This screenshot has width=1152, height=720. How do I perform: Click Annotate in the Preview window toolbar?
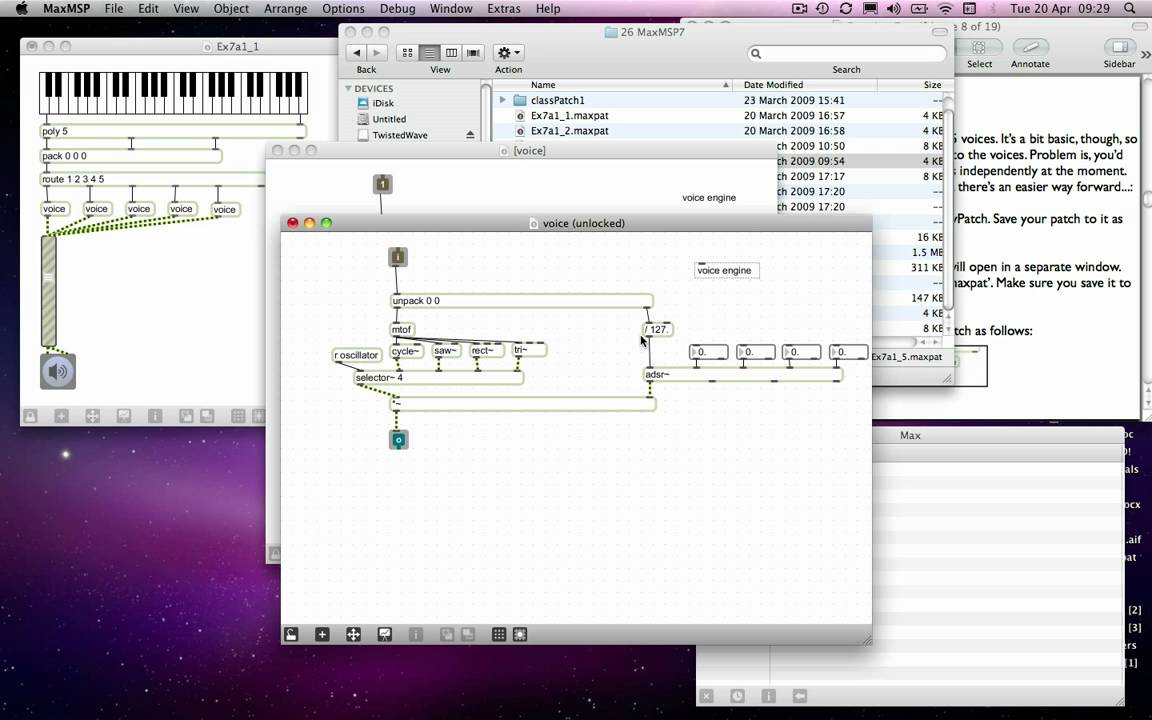pos(1030,48)
